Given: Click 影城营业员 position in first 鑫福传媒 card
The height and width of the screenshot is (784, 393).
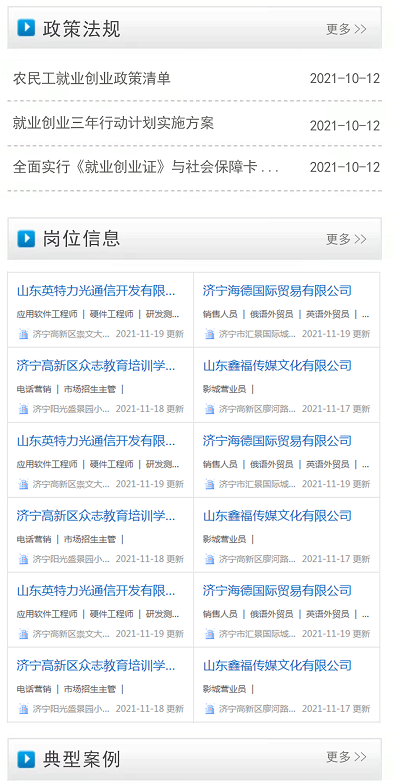Looking at the screenshot, I should click(224, 389).
